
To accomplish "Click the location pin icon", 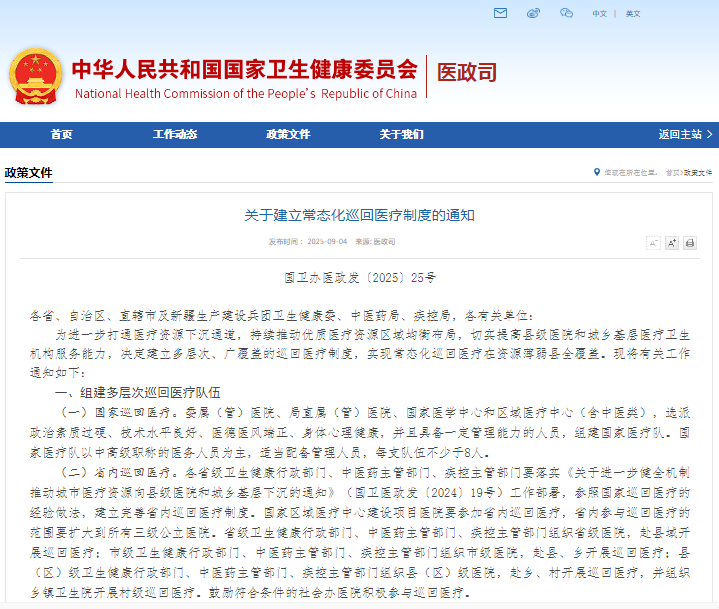I will click(x=597, y=173).
